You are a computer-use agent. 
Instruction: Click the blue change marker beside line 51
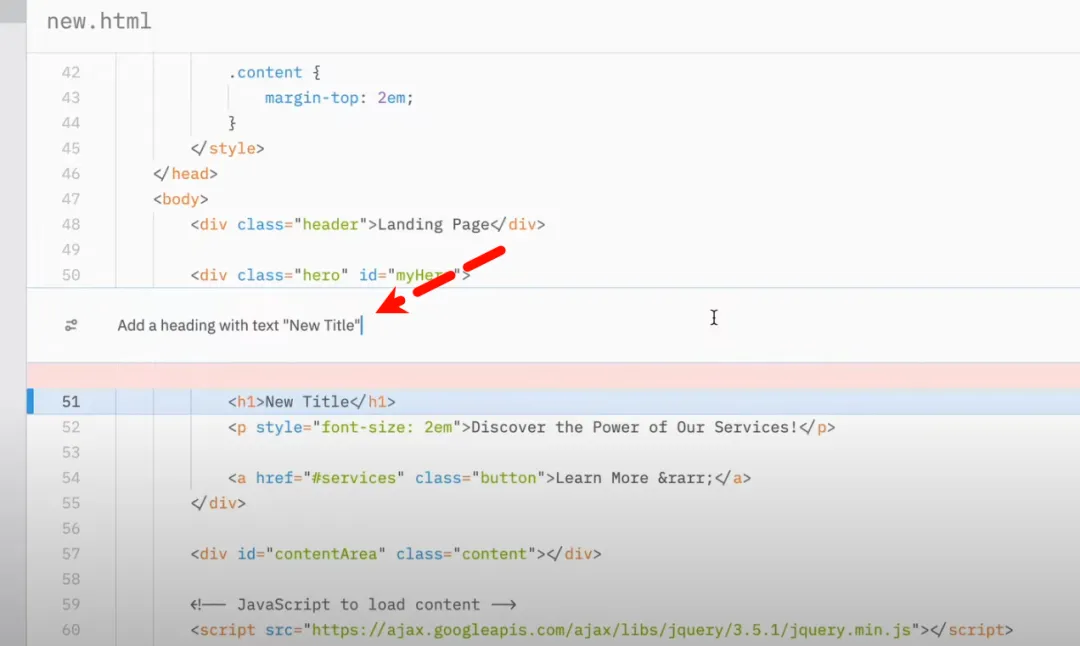(30, 402)
